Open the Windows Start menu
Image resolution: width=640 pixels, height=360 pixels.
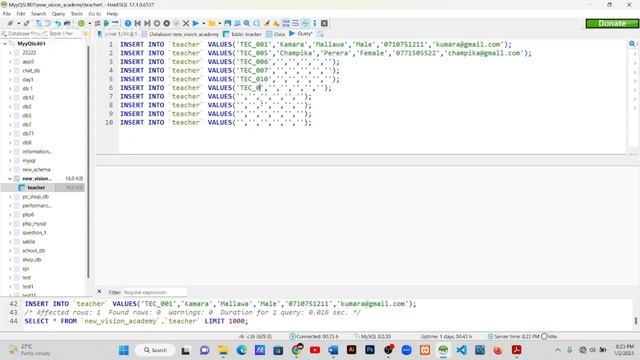[x=124, y=350]
